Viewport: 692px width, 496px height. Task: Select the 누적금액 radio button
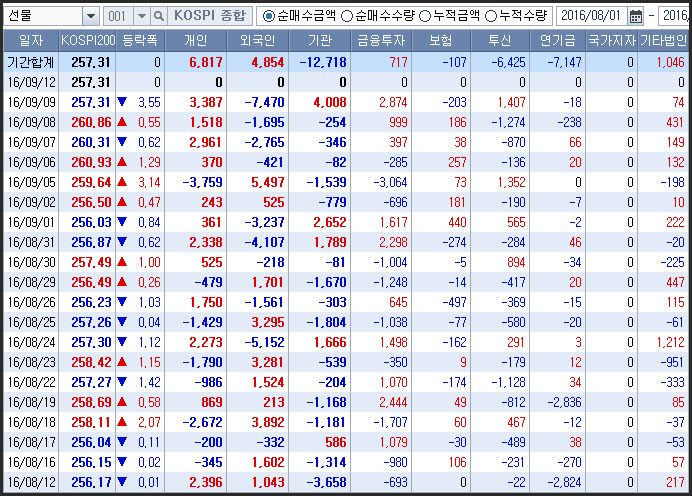click(425, 16)
